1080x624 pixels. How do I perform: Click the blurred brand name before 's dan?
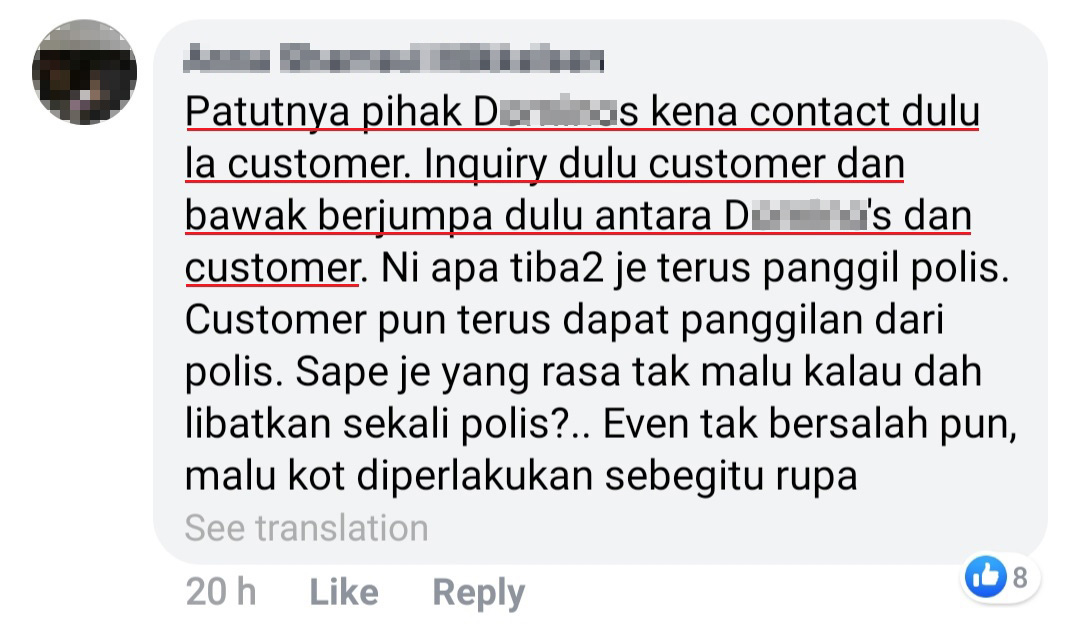tap(807, 216)
